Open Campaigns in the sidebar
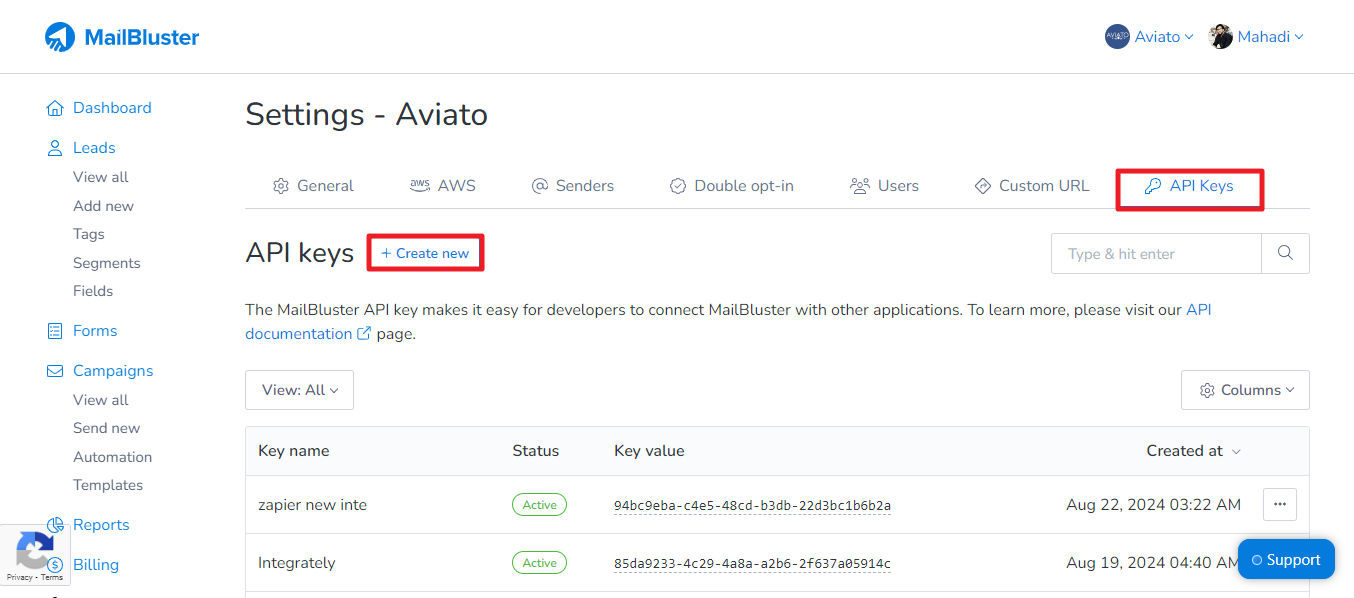1354x598 pixels. click(x=113, y=371)
